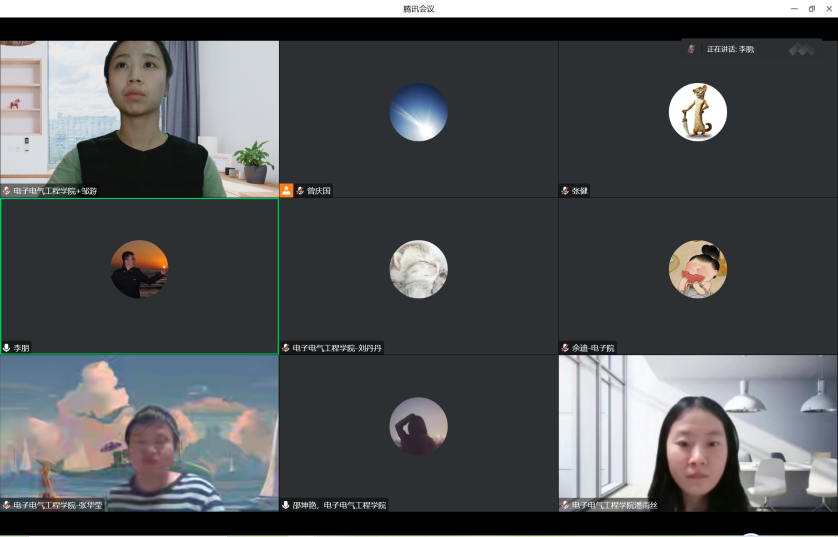The width and height of the screenshot is (838, 537).
Task: Click the mic icon in the 正在讲话 indicator
Action: point(691,49)
